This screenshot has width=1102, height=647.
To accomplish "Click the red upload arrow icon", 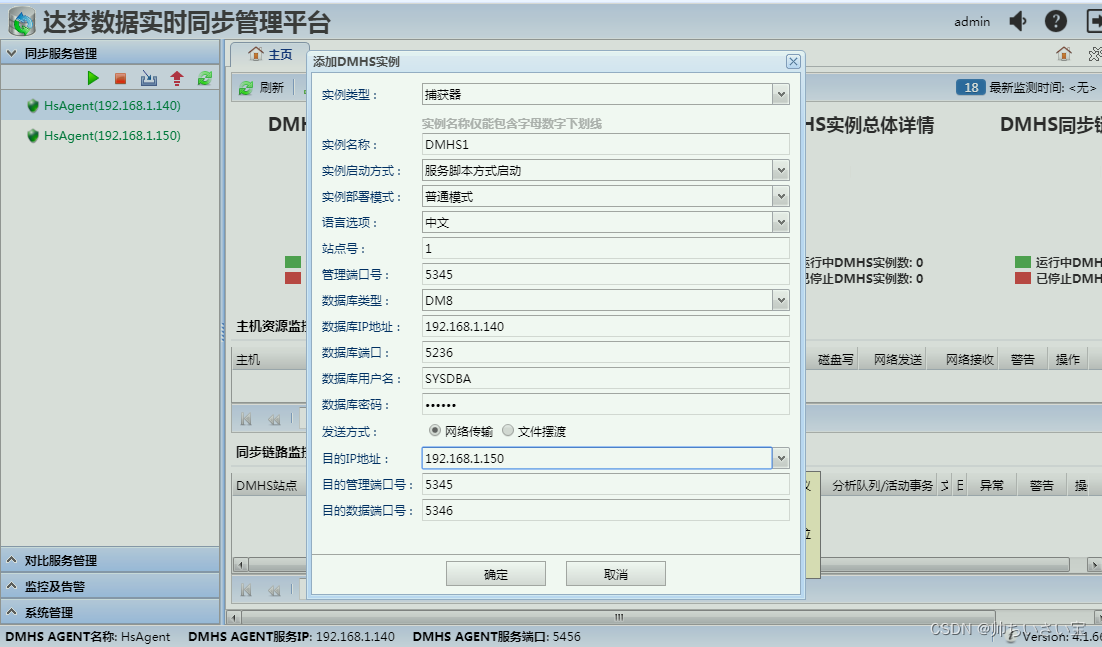I will 176,78.
